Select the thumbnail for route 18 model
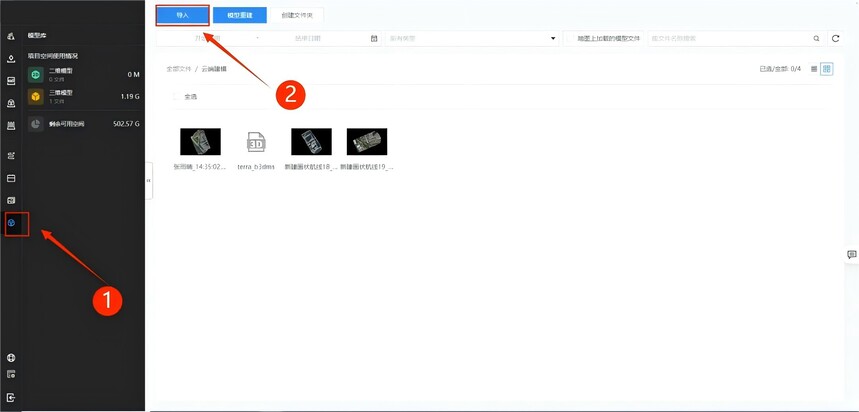The width and height of the screenshot is (859, 412). tap(311, 142)
